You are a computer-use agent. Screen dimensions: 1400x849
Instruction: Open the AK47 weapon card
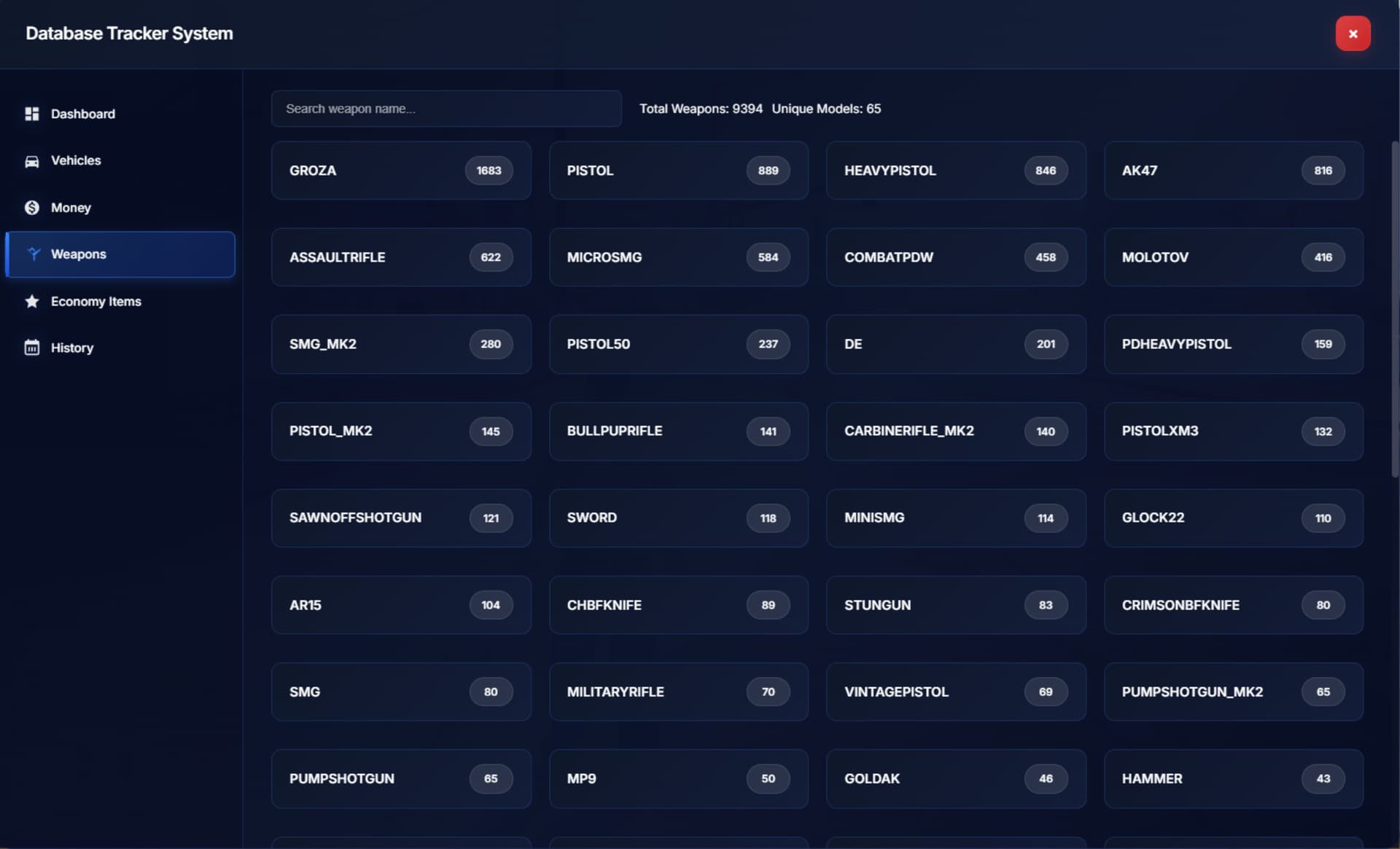pyautogui.click(x=1234, y=171)
